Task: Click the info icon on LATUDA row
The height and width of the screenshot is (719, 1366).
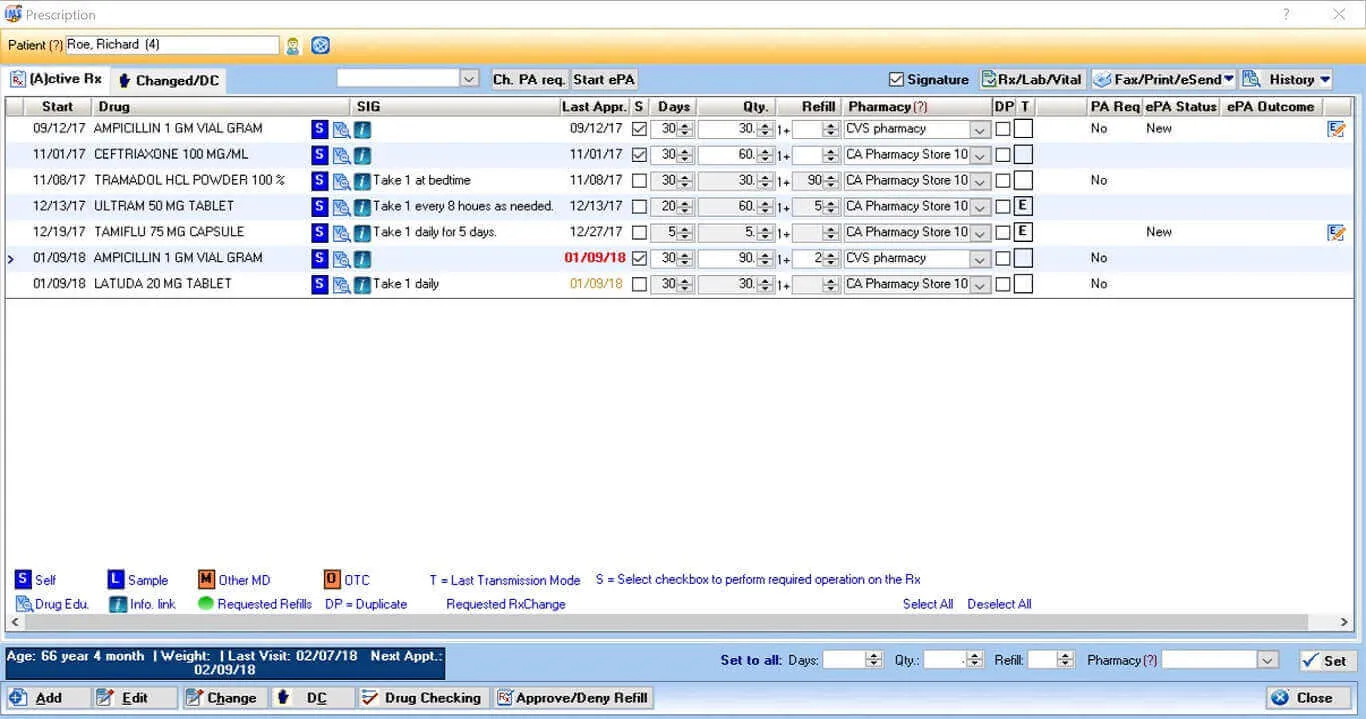Action: 362,284
